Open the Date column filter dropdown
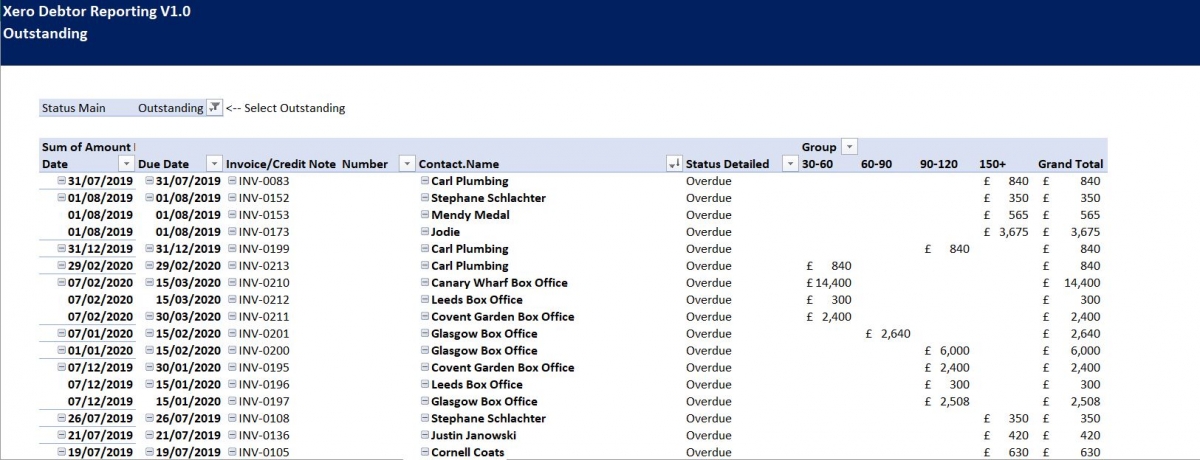Image resolution: width=1200 pixels, height=460 pixels. click(126, 164)
